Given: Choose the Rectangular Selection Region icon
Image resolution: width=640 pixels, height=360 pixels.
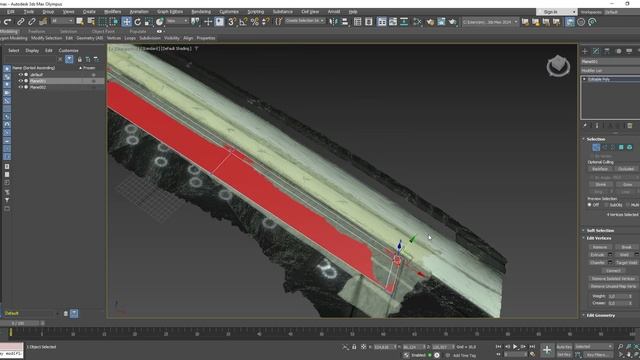Looking at the screenshot, I should pos(102,22).
